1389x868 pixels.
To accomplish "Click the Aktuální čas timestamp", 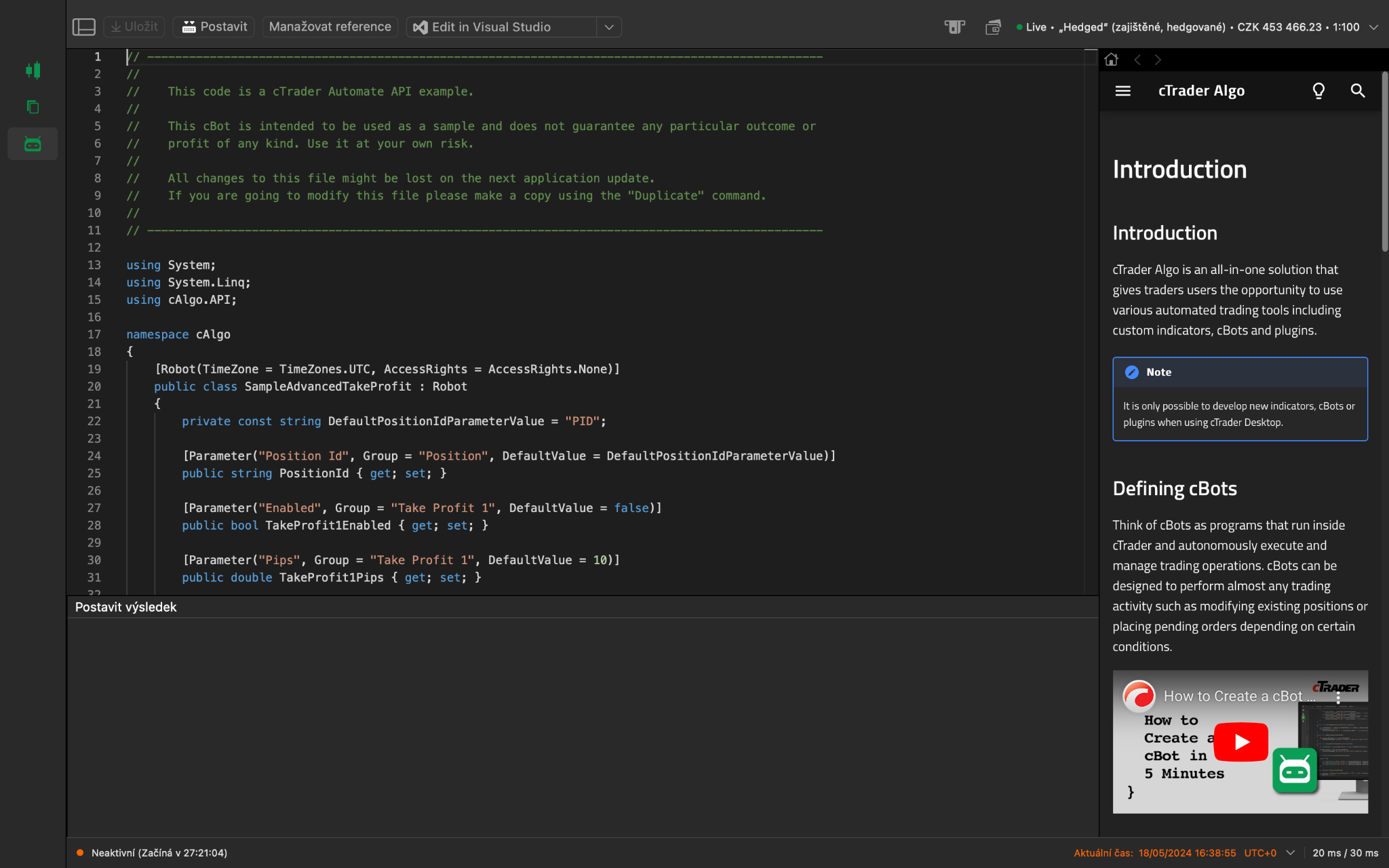I will [x=1154, y=853].
